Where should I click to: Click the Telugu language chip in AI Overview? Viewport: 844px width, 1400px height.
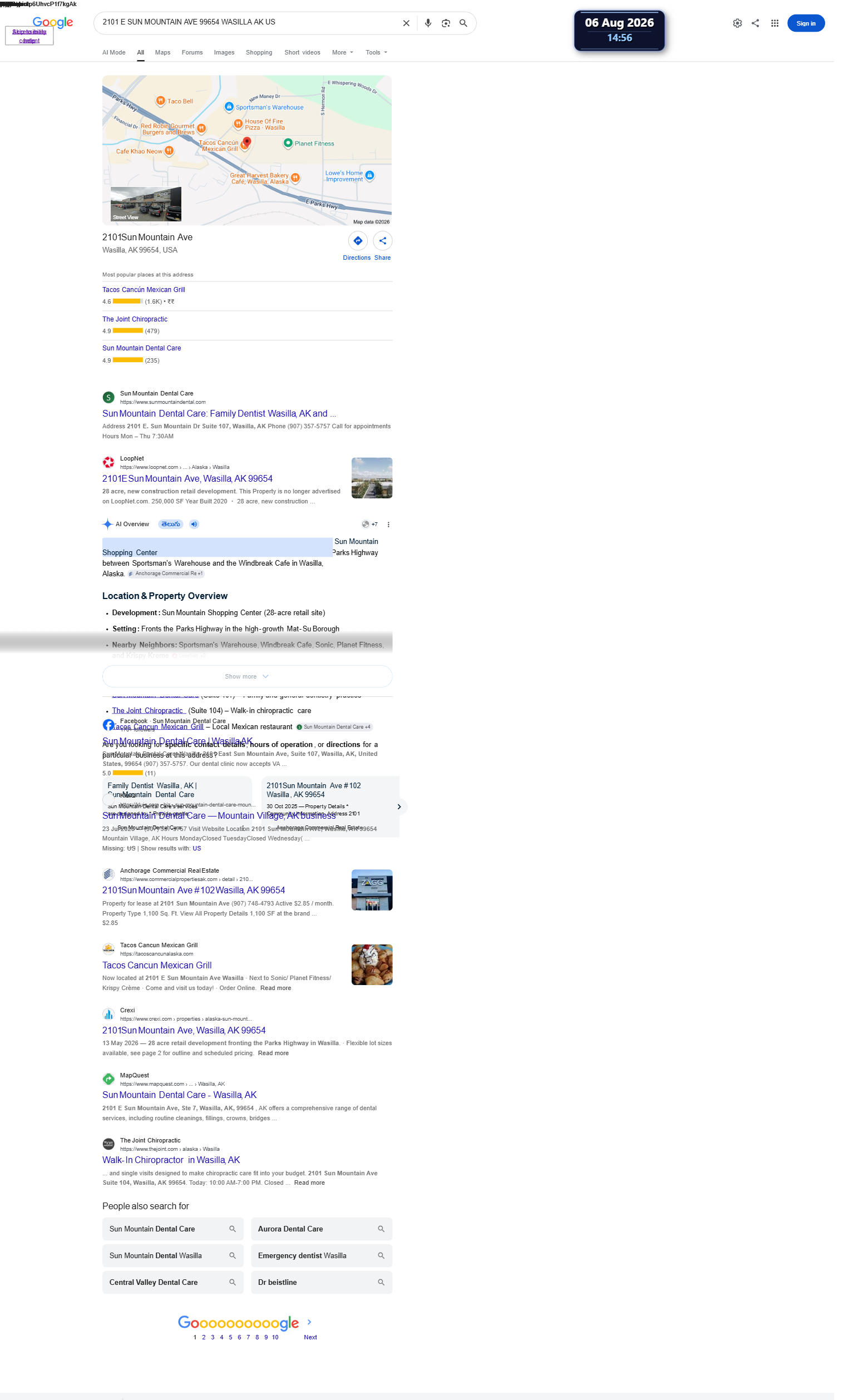point(170,525)
